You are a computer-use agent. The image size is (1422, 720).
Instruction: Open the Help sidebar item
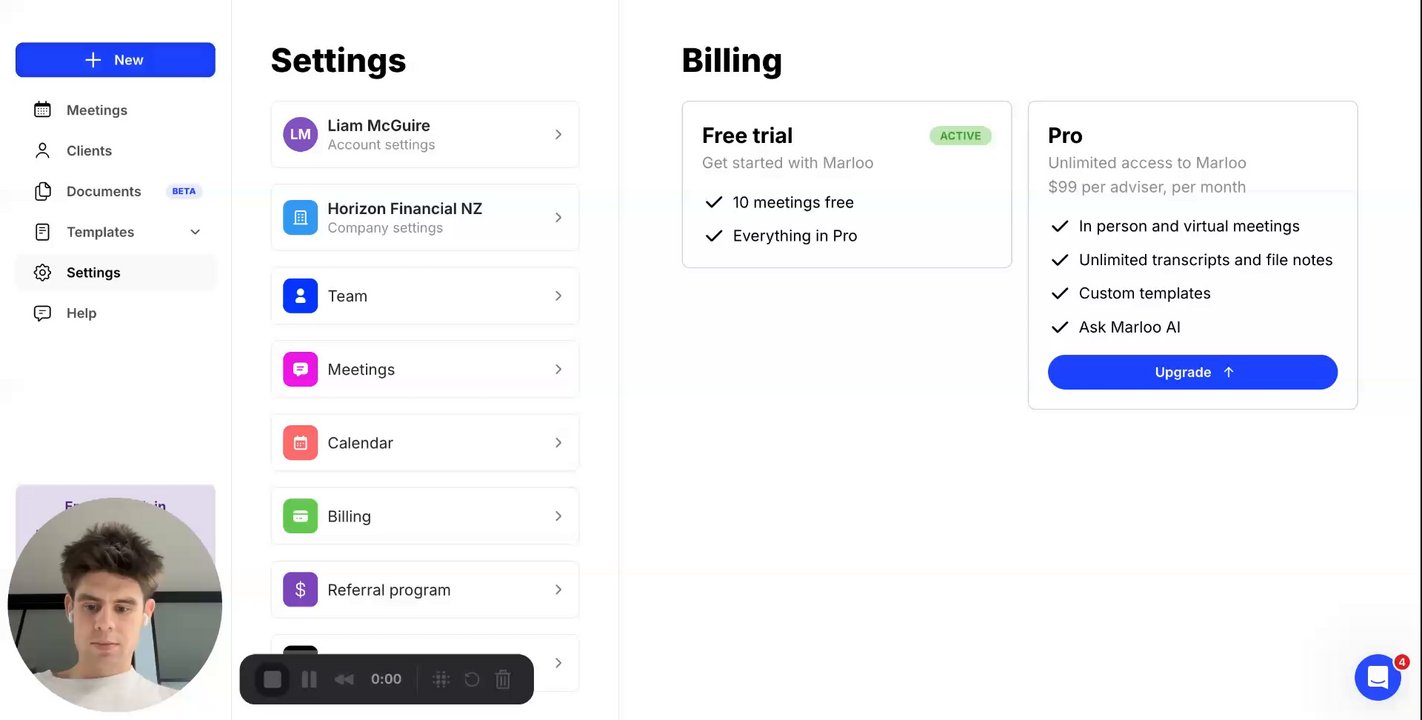[x=81, y=313]
